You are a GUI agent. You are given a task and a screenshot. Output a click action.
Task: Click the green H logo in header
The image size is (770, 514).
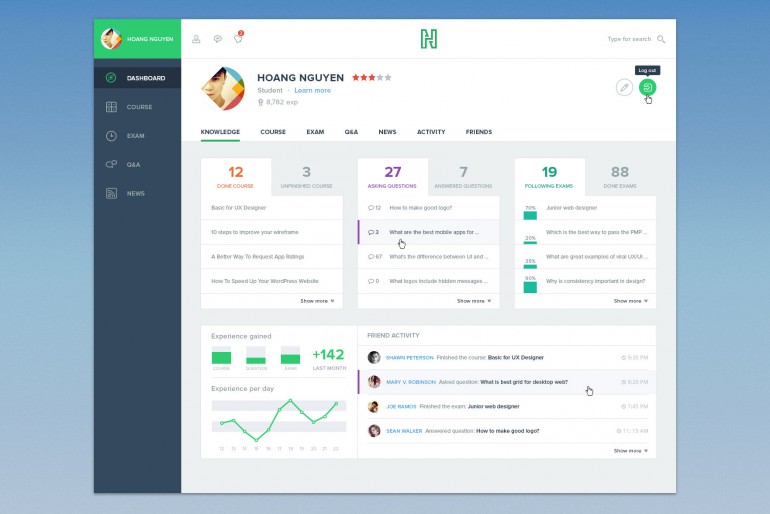point(428,39)
